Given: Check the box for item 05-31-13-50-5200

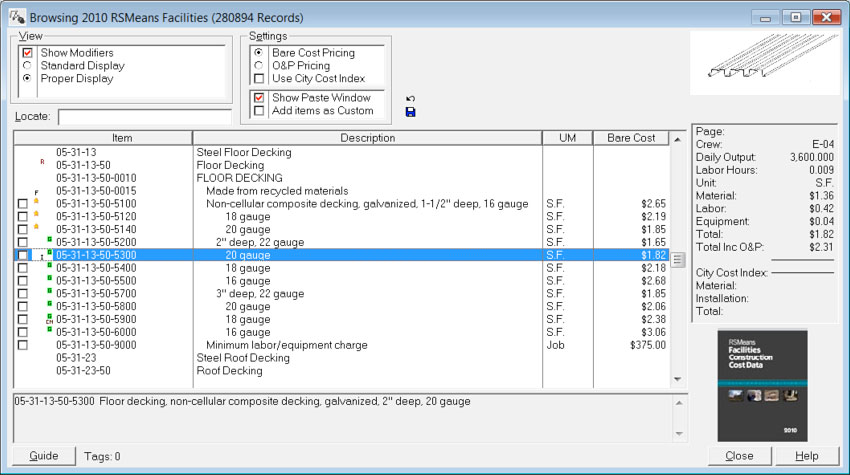Looking at the screenshot, I should (x=22, y=242).
